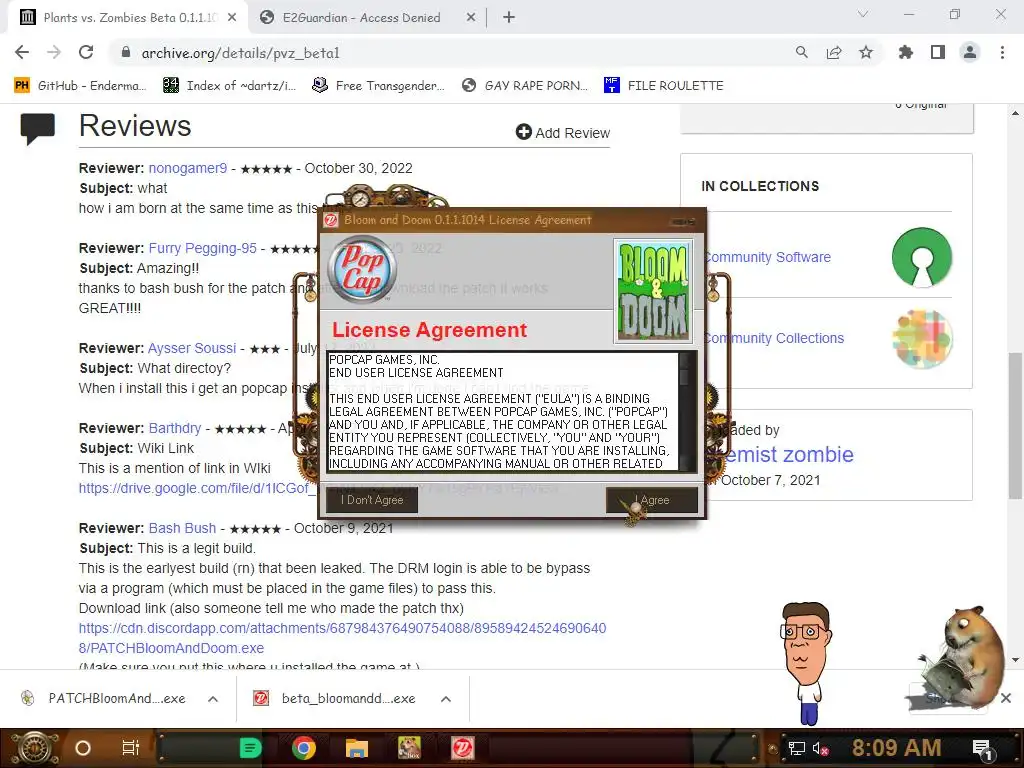1024x768 pixels.
Task: Open downloaded PATCHBloomAnd exe file
Action: (x=103, y=699)
